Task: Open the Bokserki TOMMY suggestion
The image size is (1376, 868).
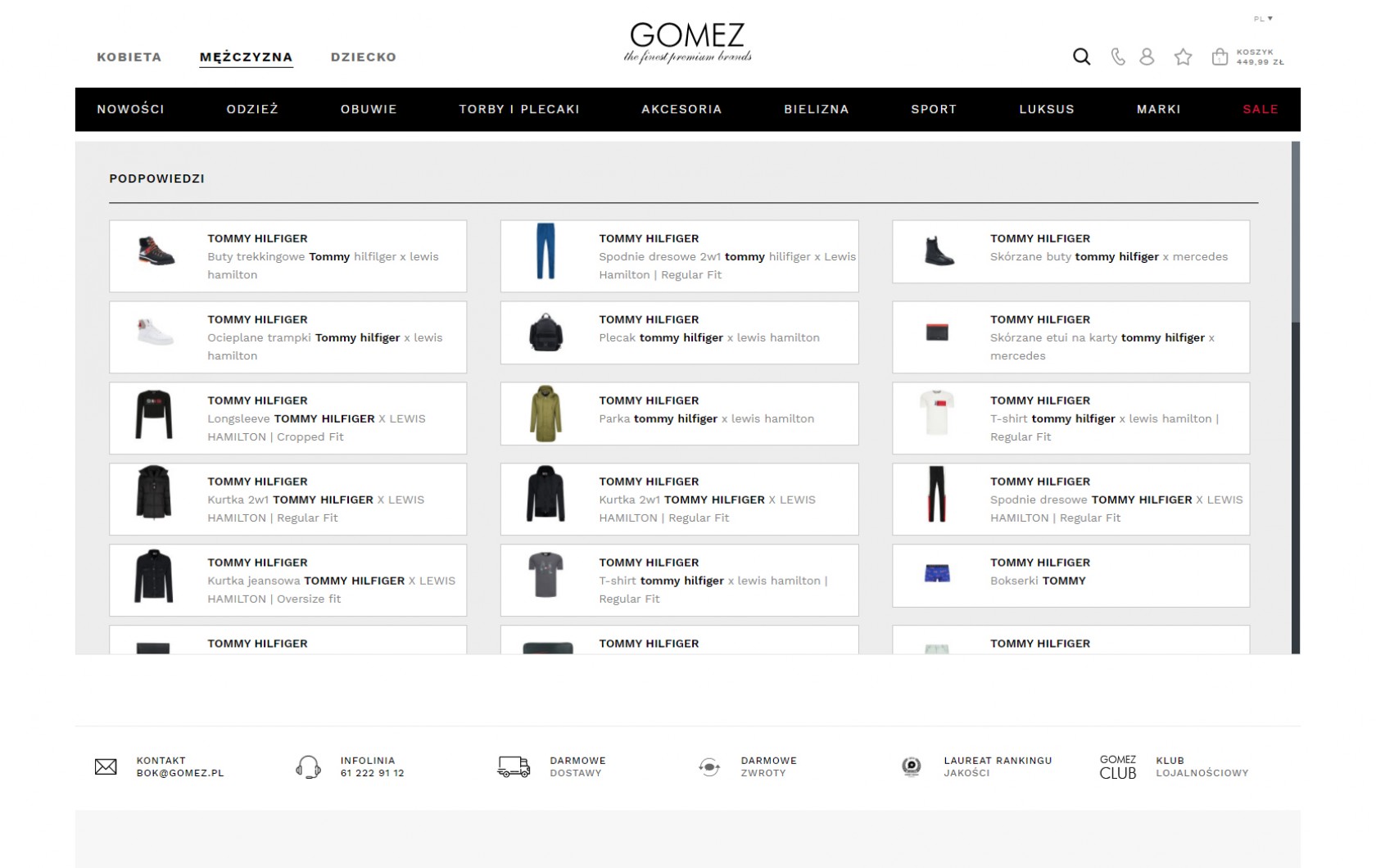Action: pos(1070,576)
